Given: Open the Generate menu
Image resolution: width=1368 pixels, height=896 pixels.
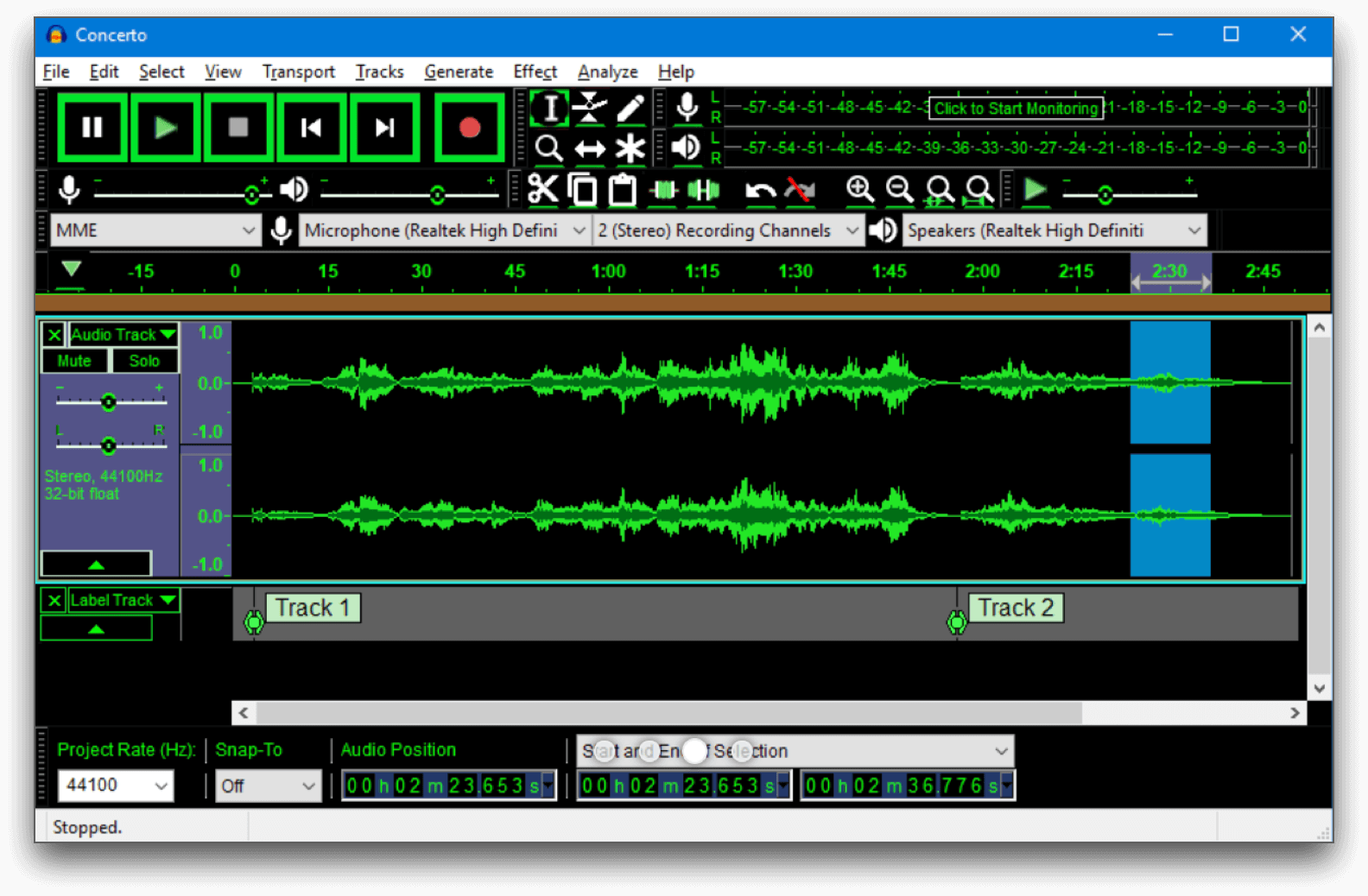Looking at the screenshot, I should (459, 72).
